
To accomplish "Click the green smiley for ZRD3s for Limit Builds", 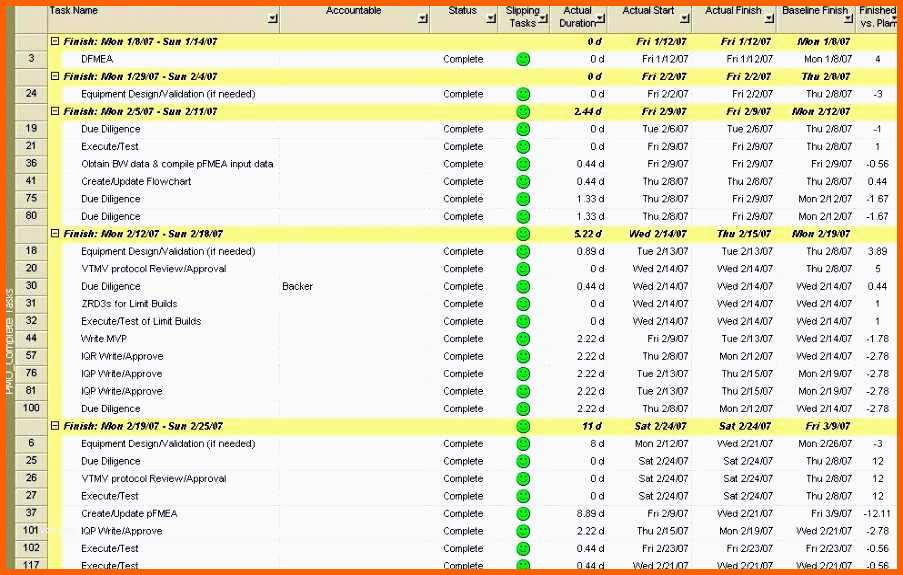I will 523,304.
